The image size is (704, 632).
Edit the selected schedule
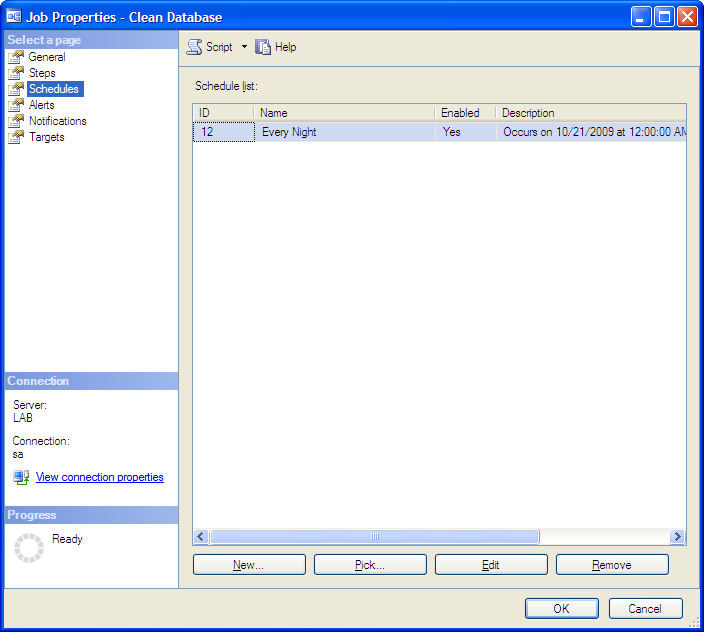tap(491, 565)
